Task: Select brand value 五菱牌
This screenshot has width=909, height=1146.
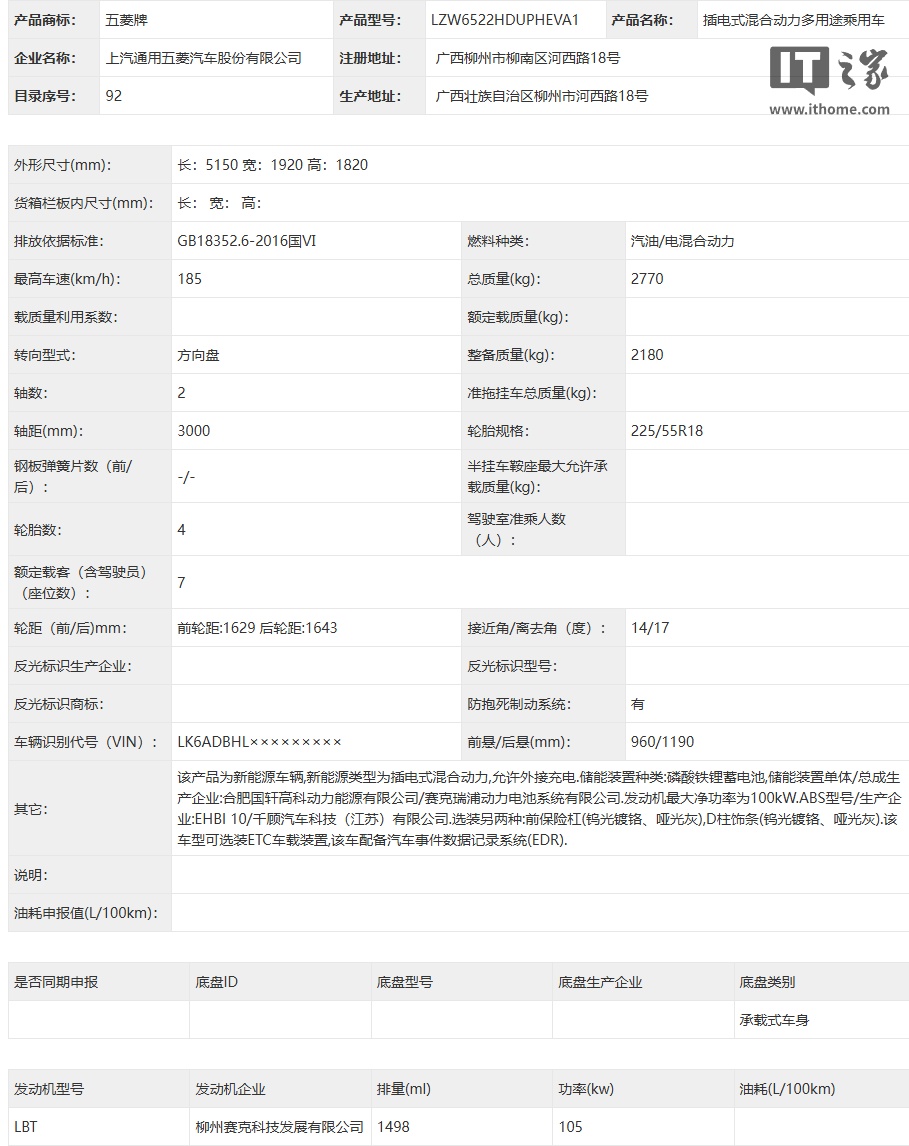Action: [126, 20]
